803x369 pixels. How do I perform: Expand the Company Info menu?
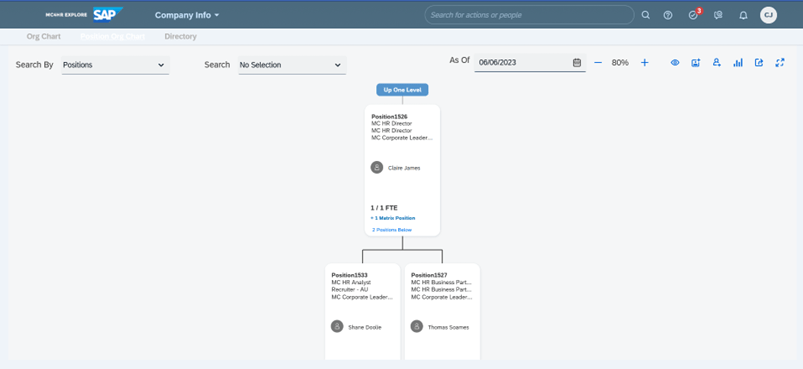187,15
